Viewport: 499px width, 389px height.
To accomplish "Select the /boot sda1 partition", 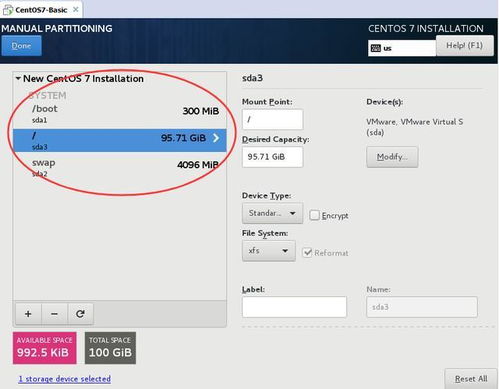I will 120,114.
